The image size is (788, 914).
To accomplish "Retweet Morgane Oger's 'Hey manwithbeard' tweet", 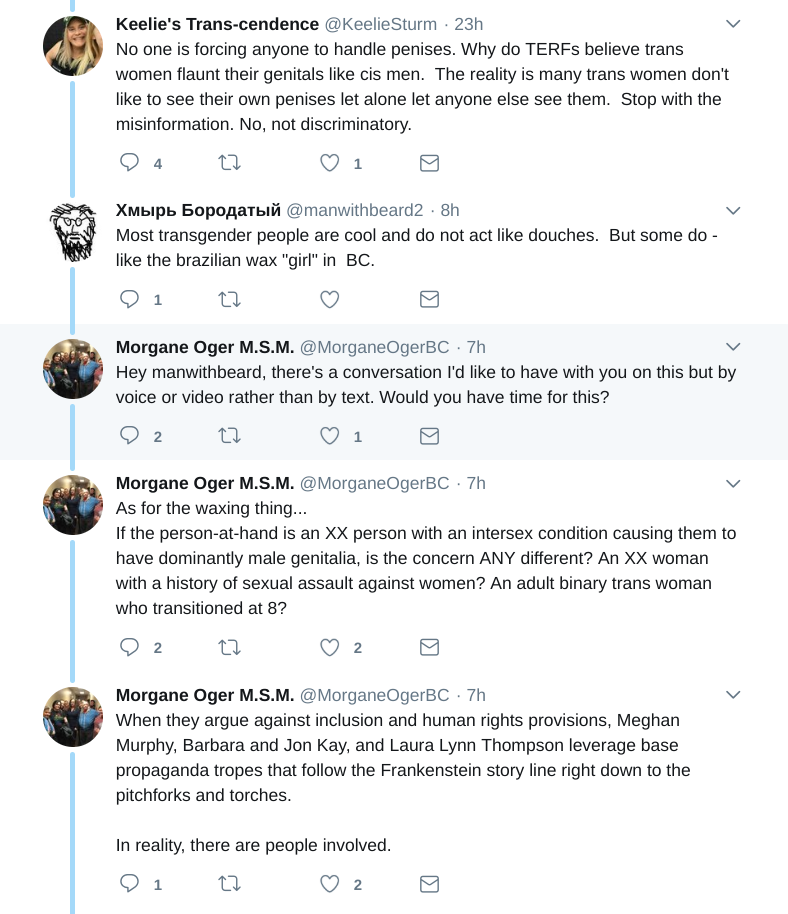I will click(229, 436).
